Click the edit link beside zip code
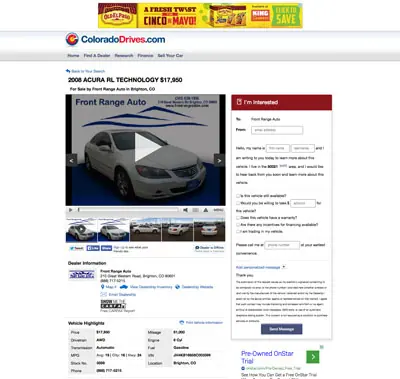This screenshot has height=379, width=400. click(x=283, y=165)
